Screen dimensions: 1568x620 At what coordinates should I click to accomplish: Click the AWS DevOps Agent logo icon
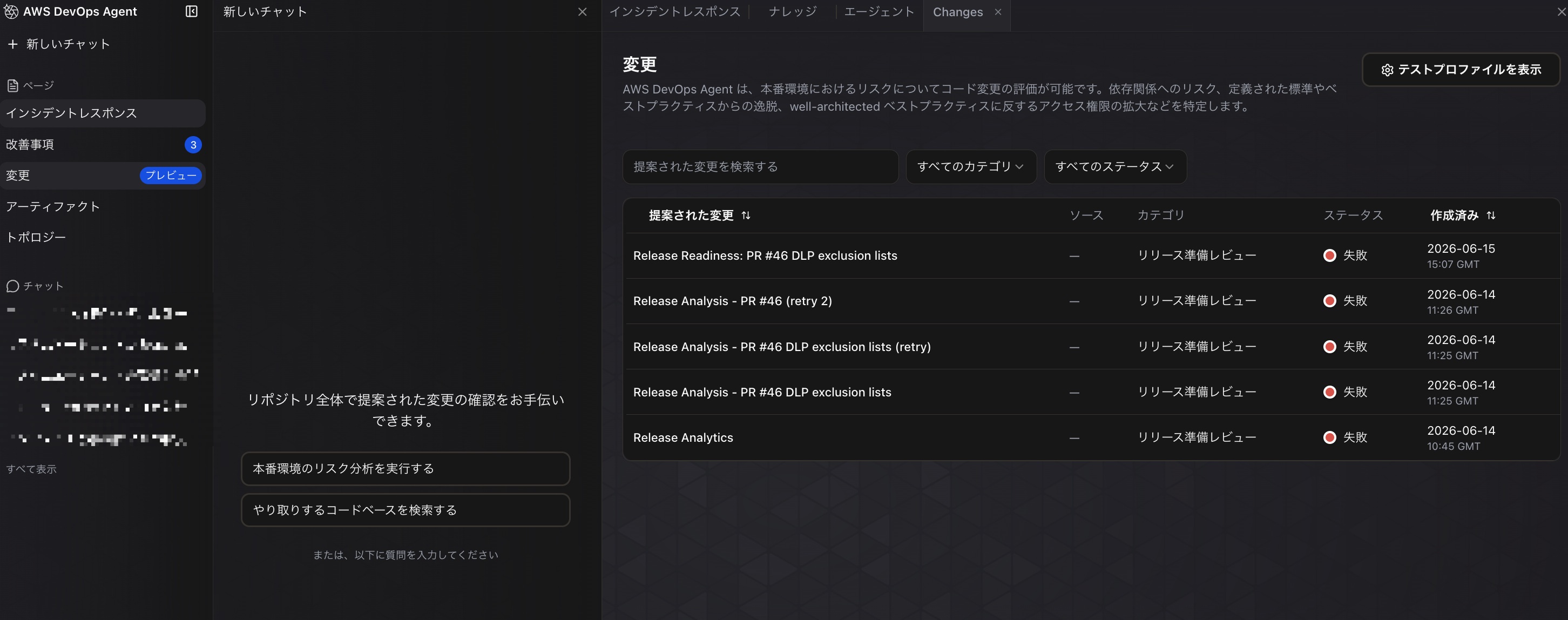pos(11,11)
